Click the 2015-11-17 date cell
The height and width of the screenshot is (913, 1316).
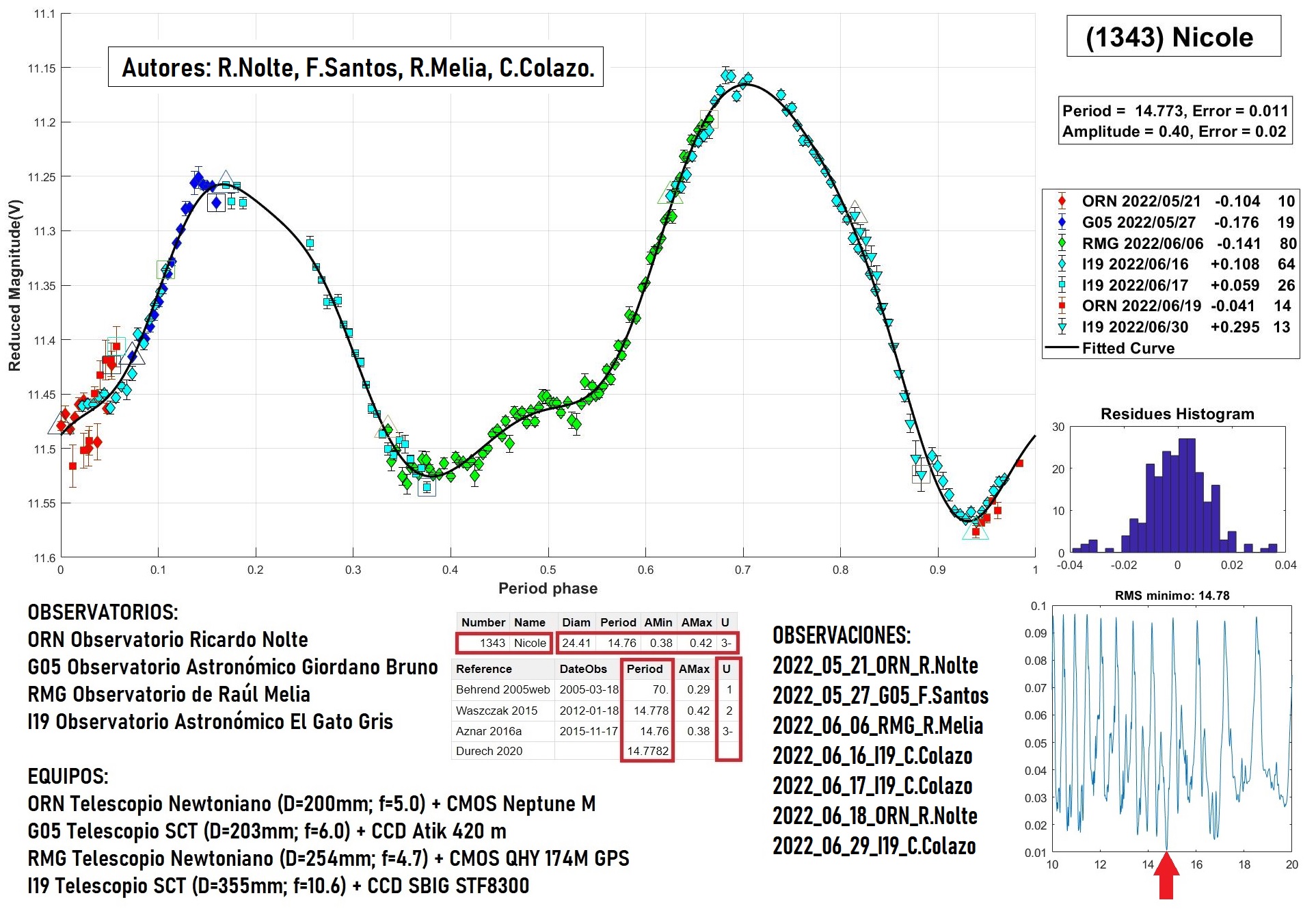(x=589, y=731)
